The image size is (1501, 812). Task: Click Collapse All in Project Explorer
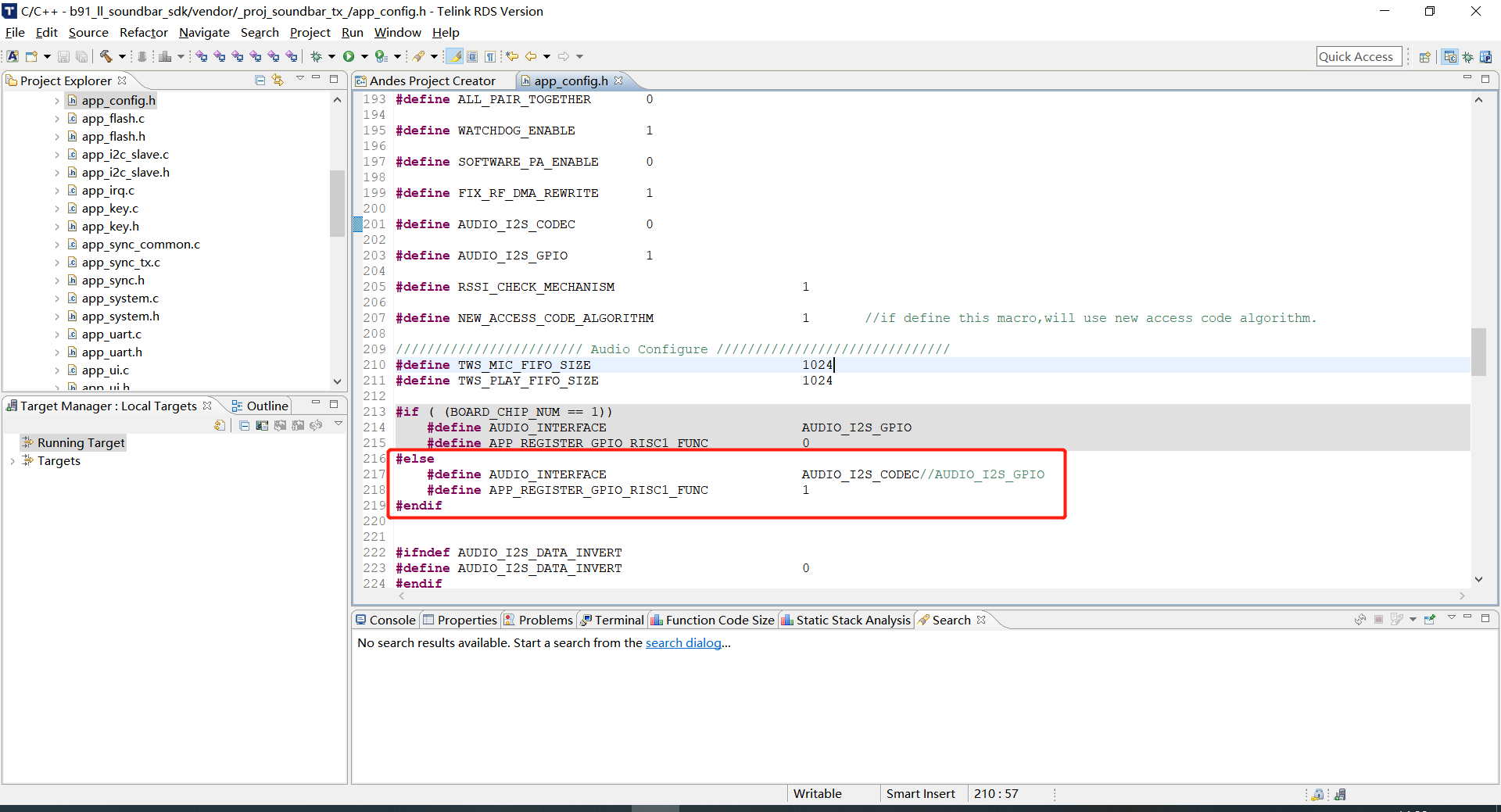pos(260,80)
